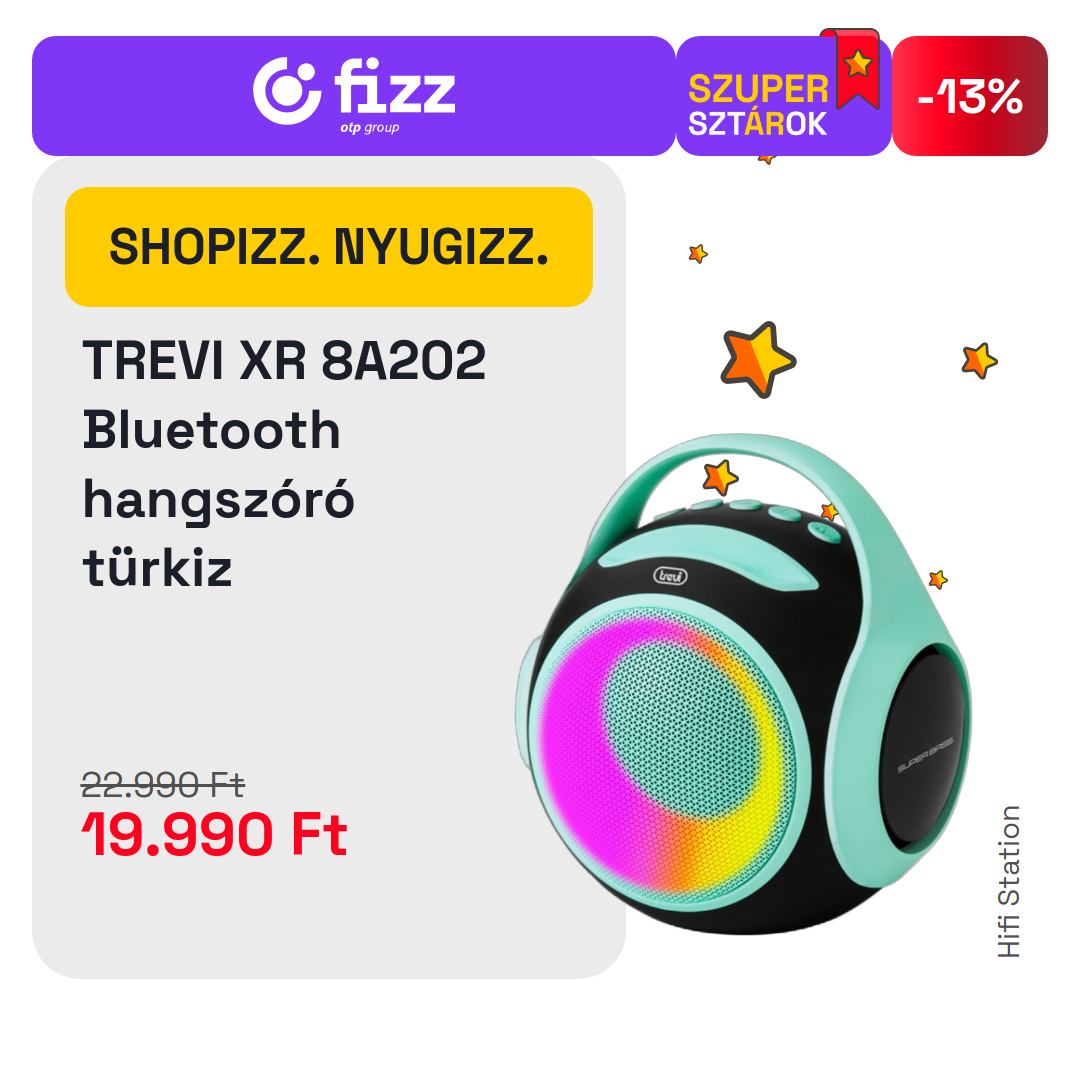The image size is (1080, 1080).
Task: Click the small star near the yellow banner
Action: click(698, 253)
